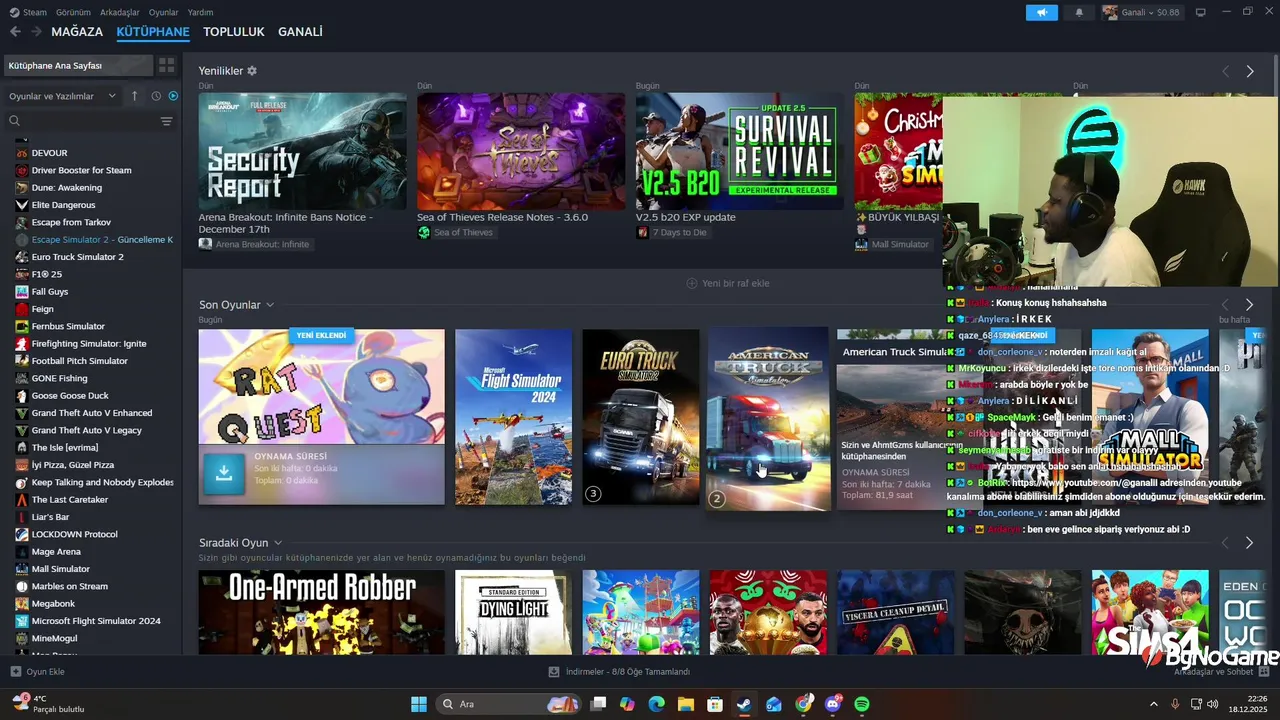The height and width of the screenshot is (720, 1280).
Task: Click the sort arrow in library sidebar
Action: point(135,96)
